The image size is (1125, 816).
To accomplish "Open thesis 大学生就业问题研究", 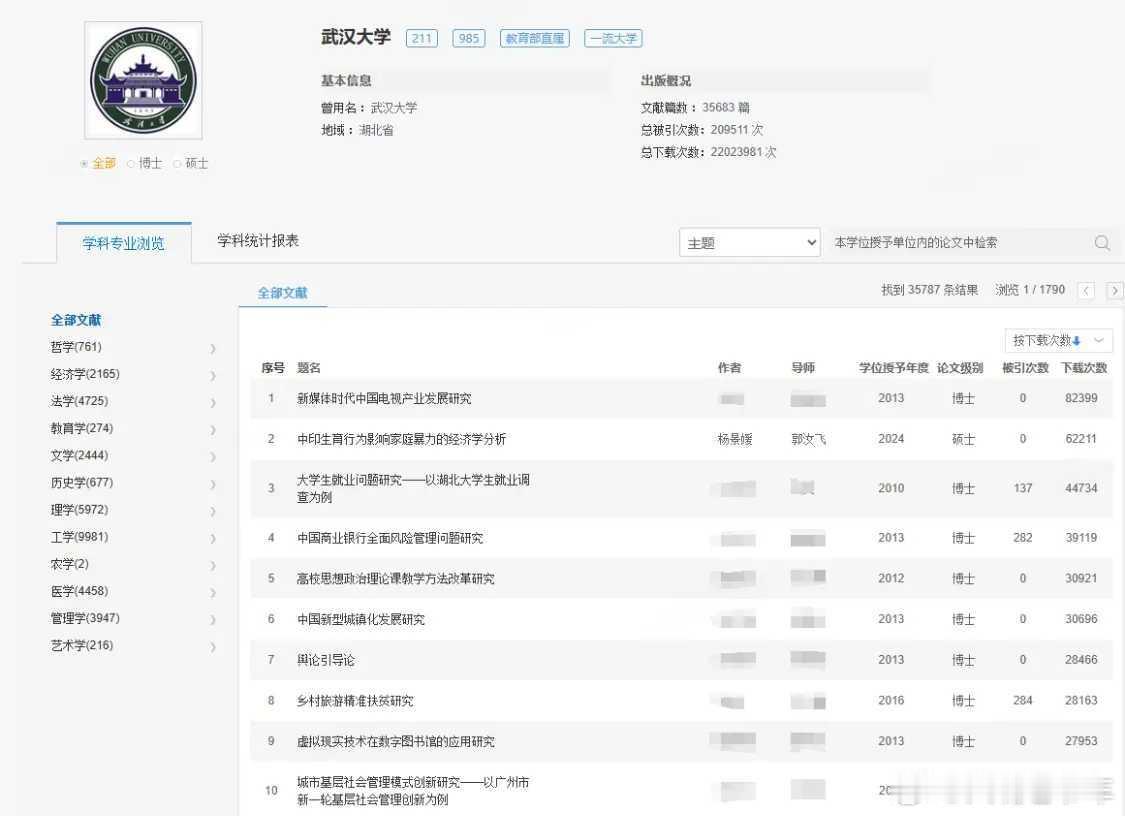I will (x=413, y=489).
